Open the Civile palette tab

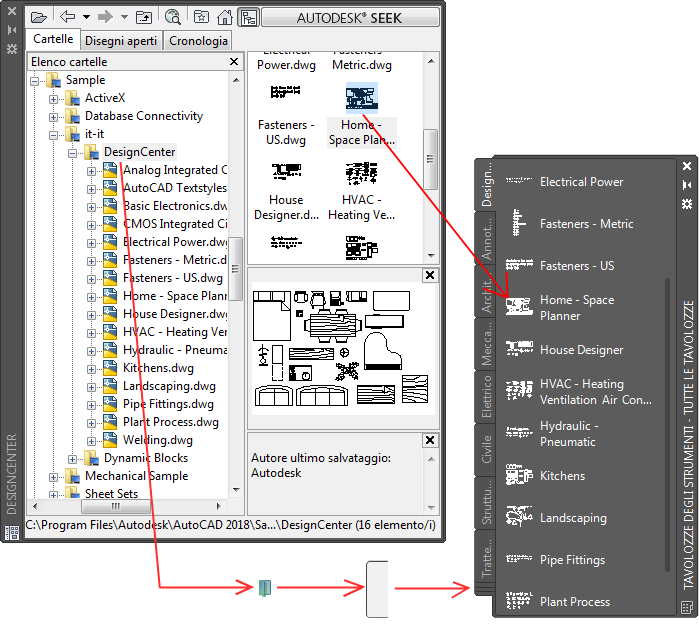click(486, 449)
